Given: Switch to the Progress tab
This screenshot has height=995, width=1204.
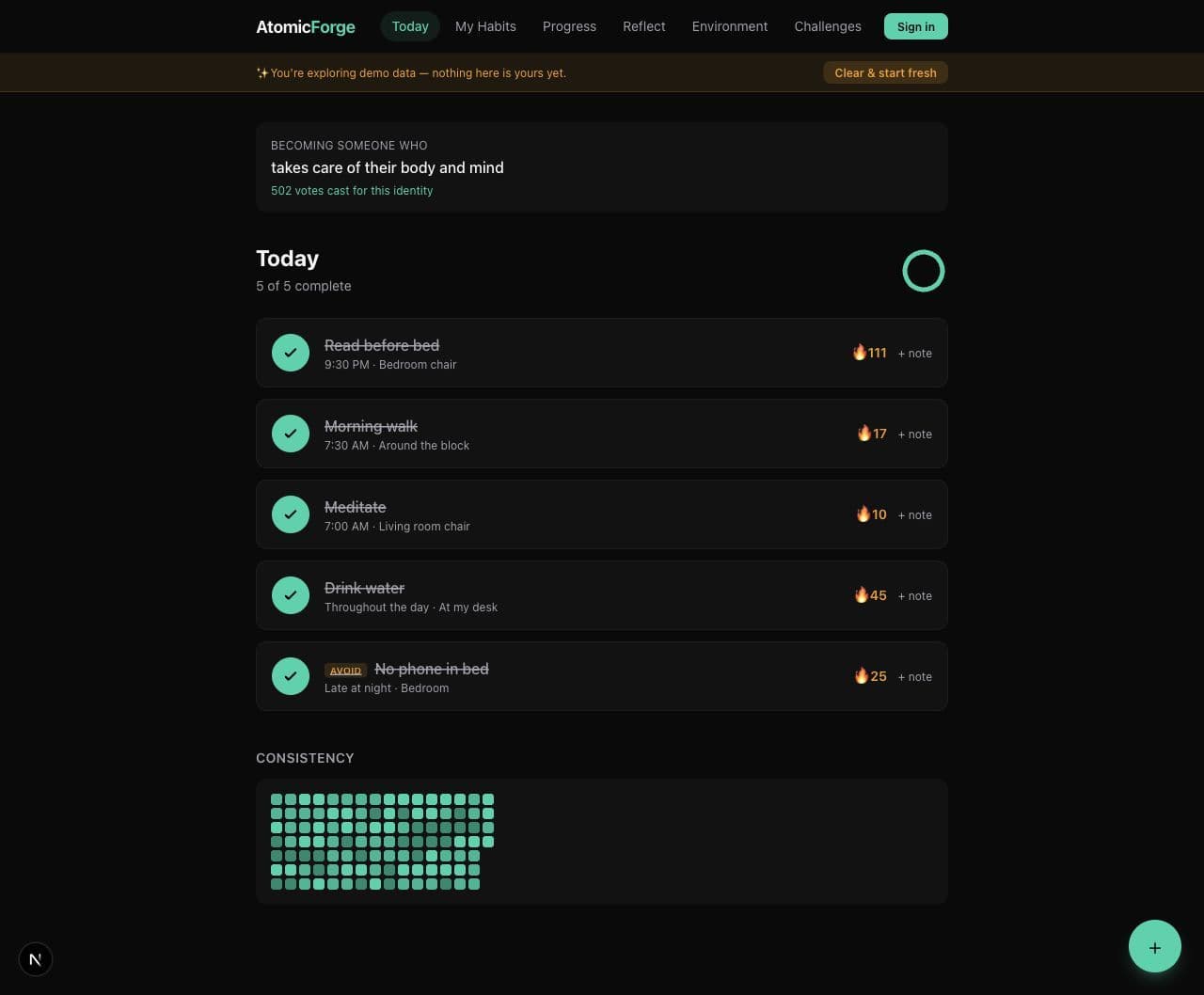Looking at the screenshot, I should click(569, 26).
